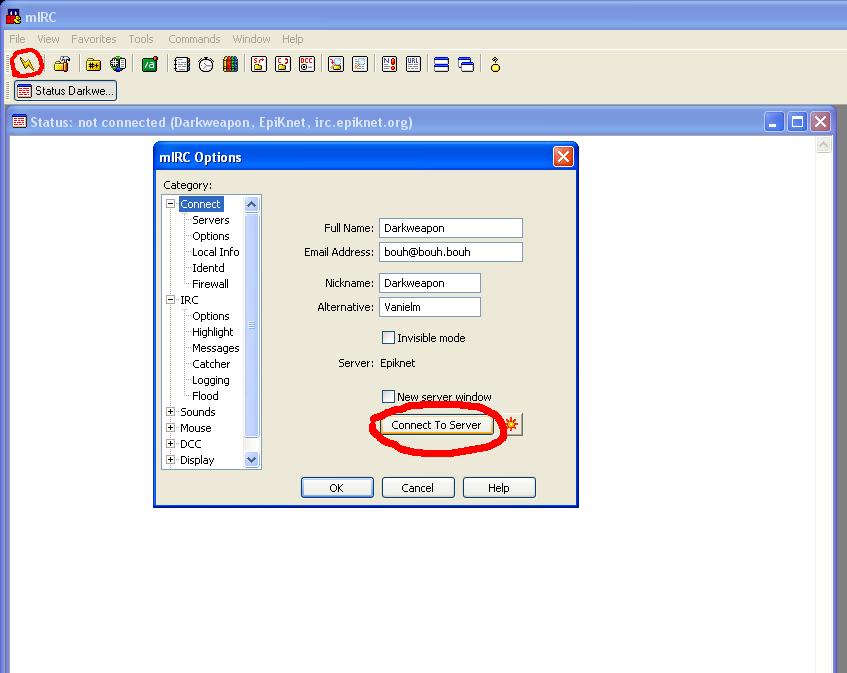Click the Full Name input field
847x673 pixels.
tap(451, 228)
